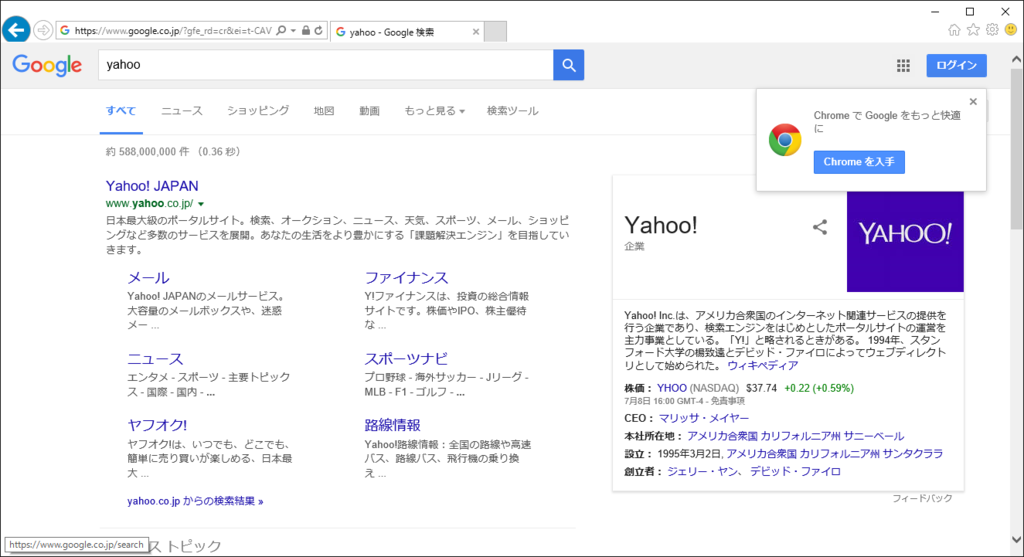Close the Chrome promotion popup

point(973,102)
